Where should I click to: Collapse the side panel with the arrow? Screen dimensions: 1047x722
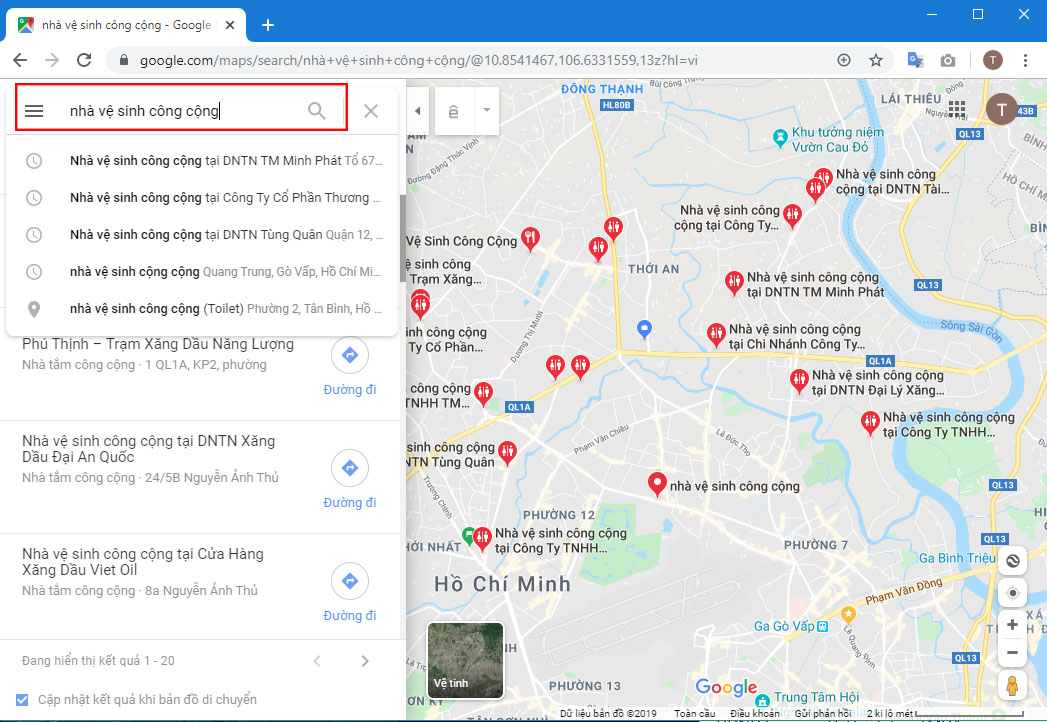(x=417, y=111)
